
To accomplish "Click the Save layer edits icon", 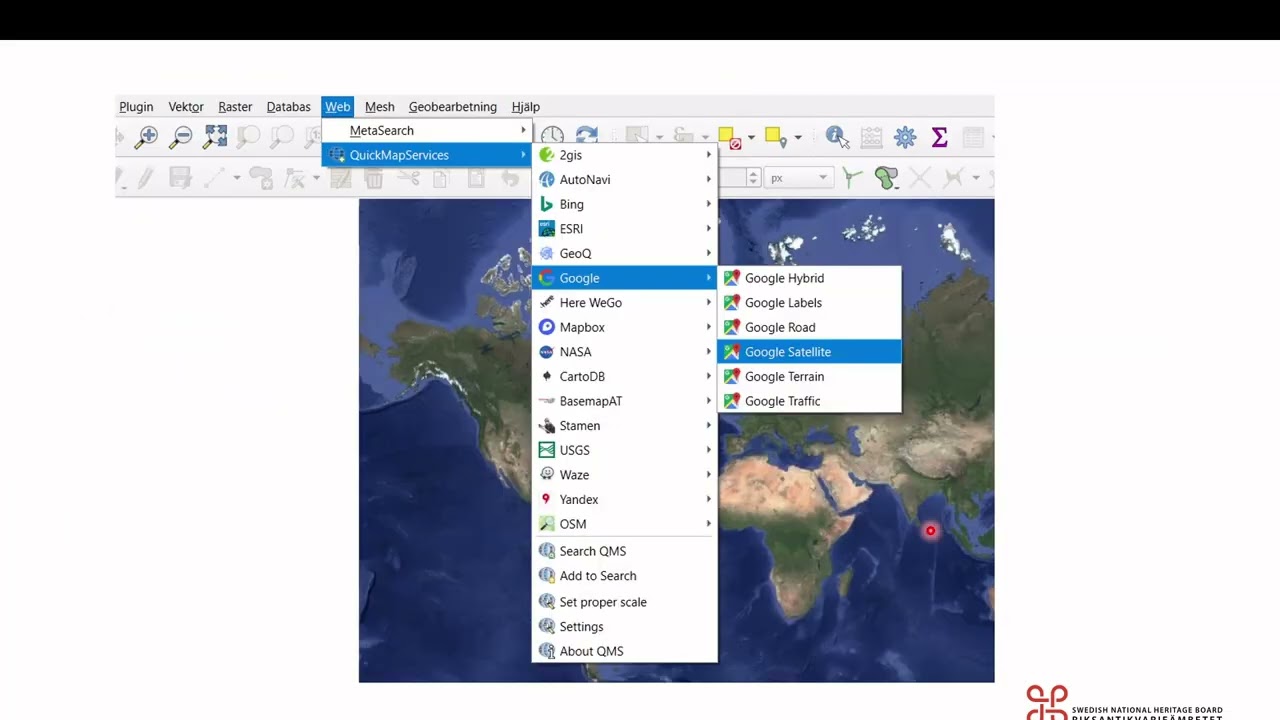I will tap(180, 178).
